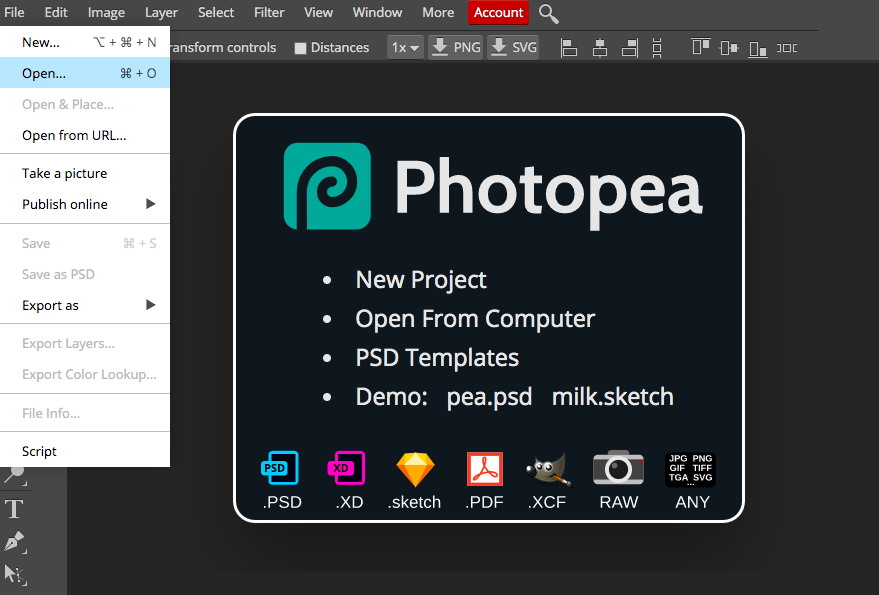Click the align horizontal centers icon

600,48
